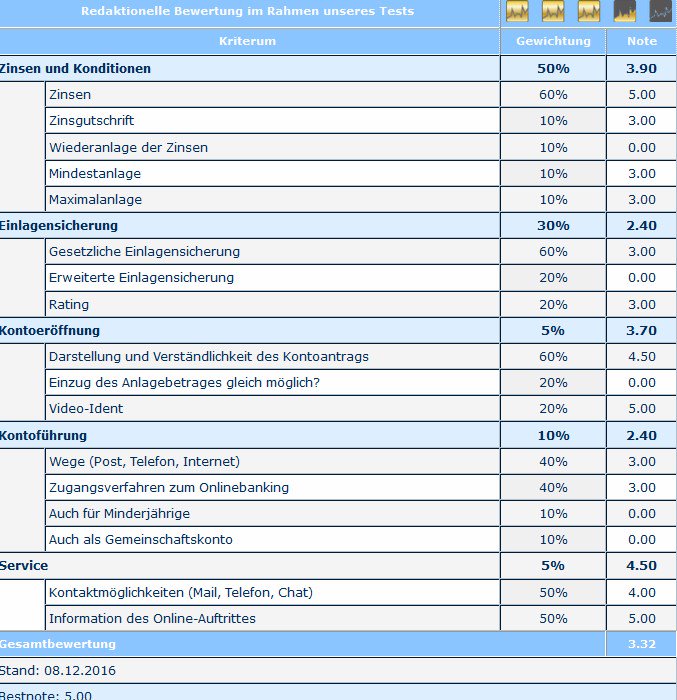Click the first gold rating chart icon

[517, 11]
